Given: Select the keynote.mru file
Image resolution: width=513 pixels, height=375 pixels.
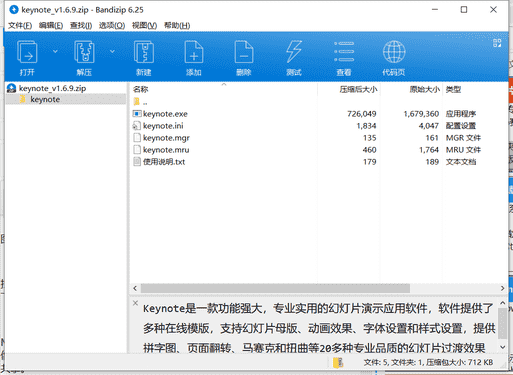Looking at the screenshot, I should [x=166, y=150].
